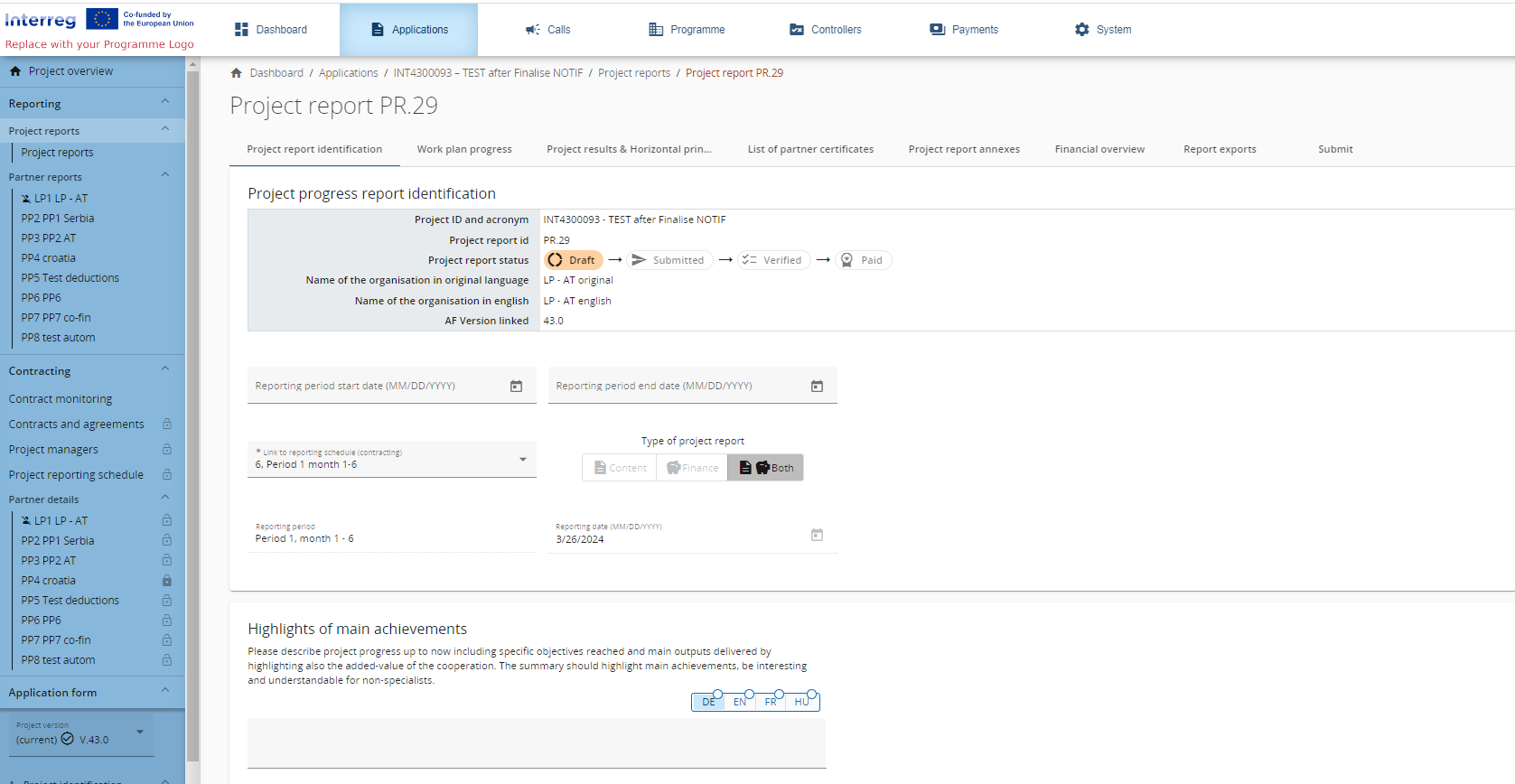Click the Payments icon in top navigation
Viewport: 1515px width, 784px height.
click(937, 30)
